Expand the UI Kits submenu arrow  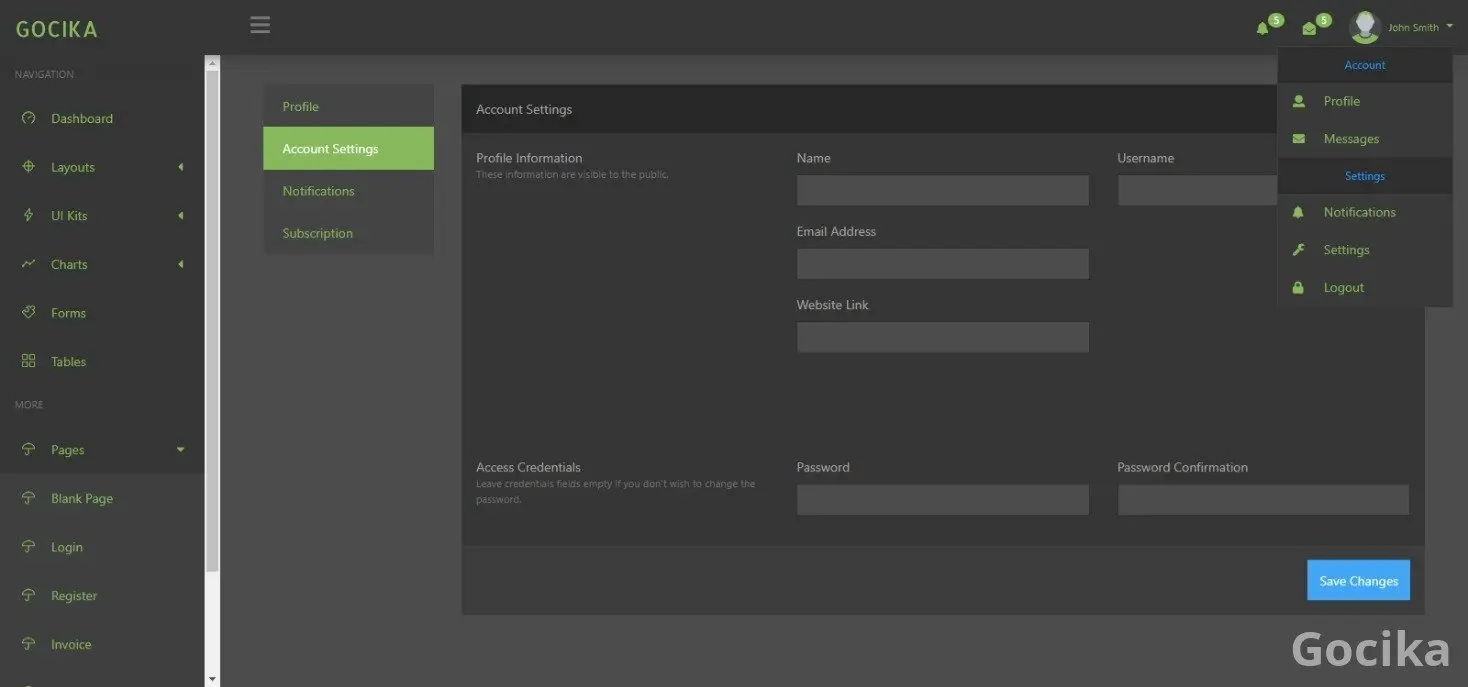point(181,216)
